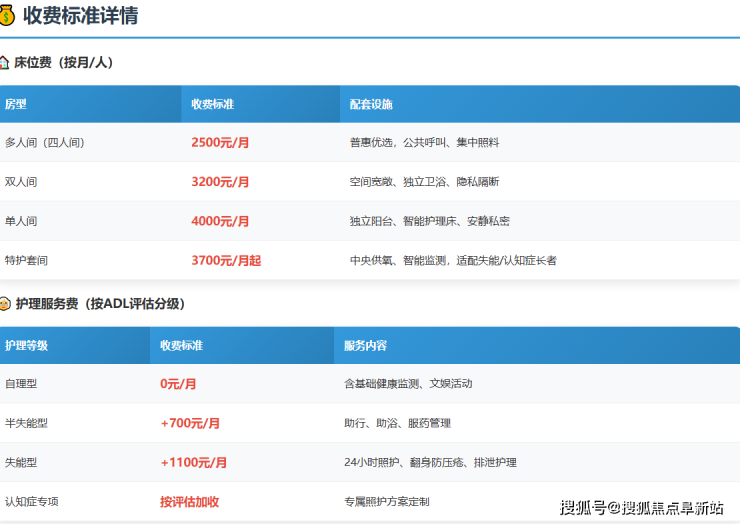Select the 3200元/月 price text

220,182
